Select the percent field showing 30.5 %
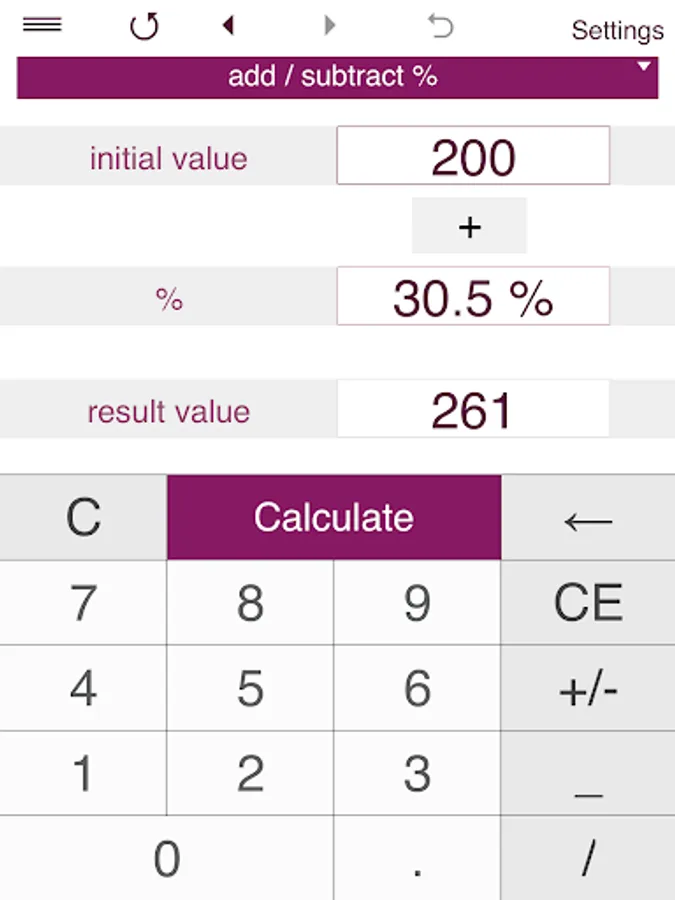Viewport: 675px width, 900px height. click(x=473, y=296)
